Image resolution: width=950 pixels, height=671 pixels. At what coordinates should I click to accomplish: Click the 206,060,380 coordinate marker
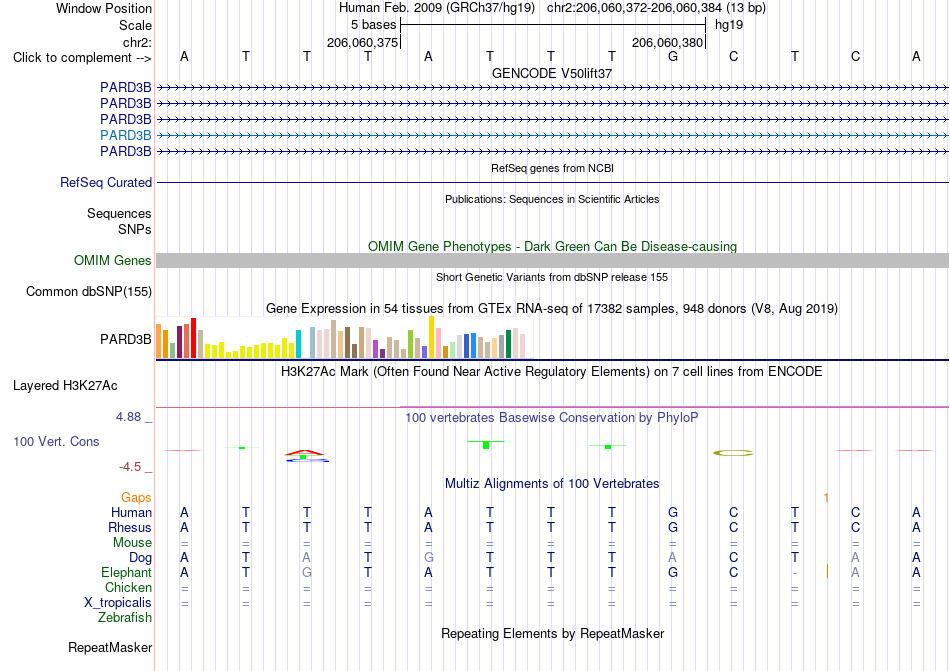[667, 42]
